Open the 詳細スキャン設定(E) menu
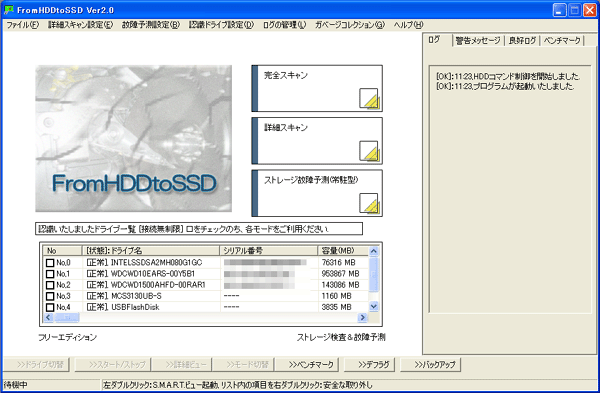Image resolution: width=600 pixels, height=393 pixels. click(x=80, y=25)
